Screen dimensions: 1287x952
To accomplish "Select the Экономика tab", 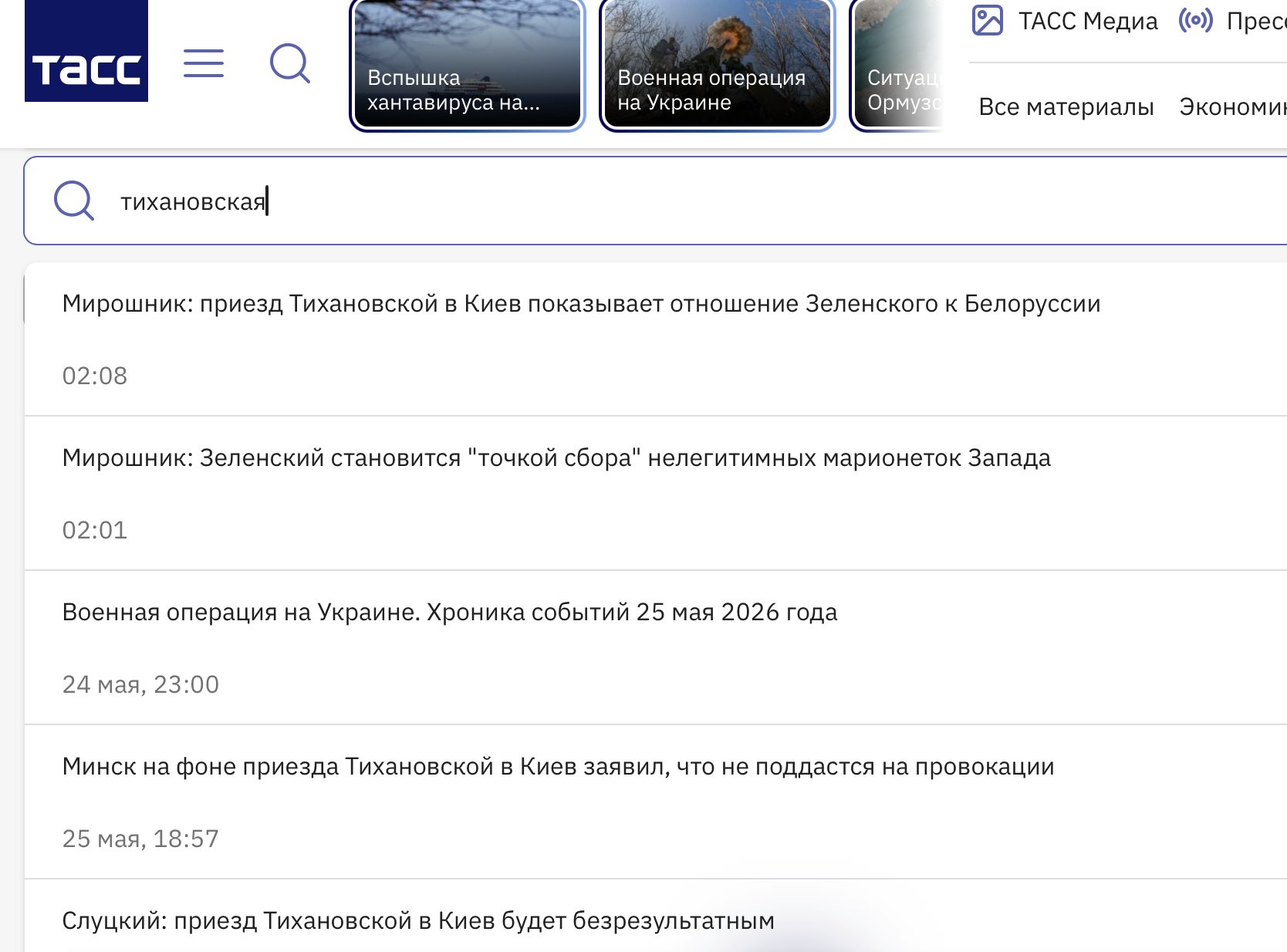I will (x=1232, y=106).
